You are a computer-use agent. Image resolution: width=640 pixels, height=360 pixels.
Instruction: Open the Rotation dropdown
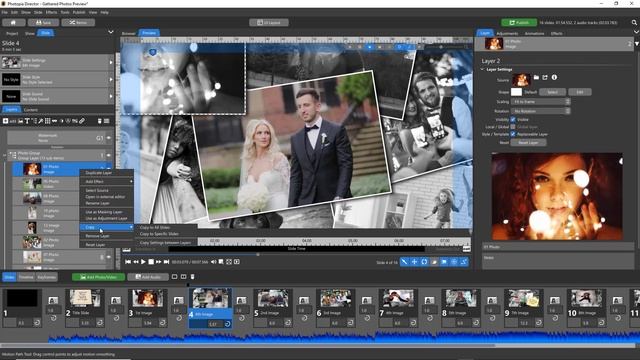(541, 111)
